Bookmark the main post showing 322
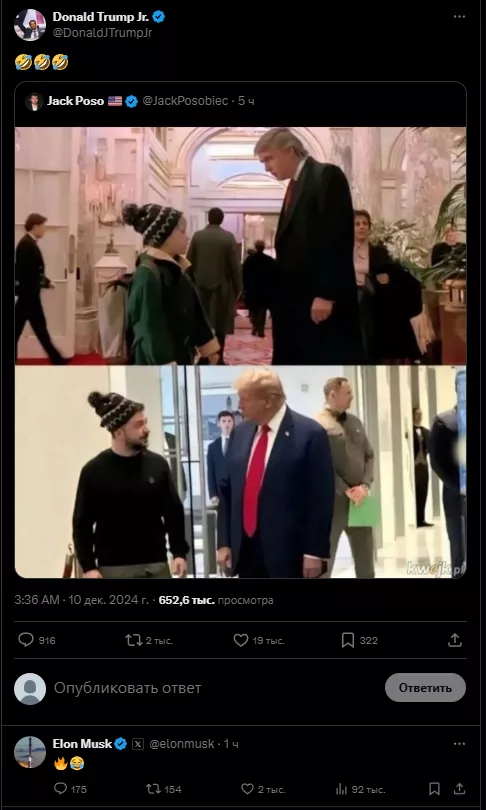The image size is (486, 810). pos(348,640)
